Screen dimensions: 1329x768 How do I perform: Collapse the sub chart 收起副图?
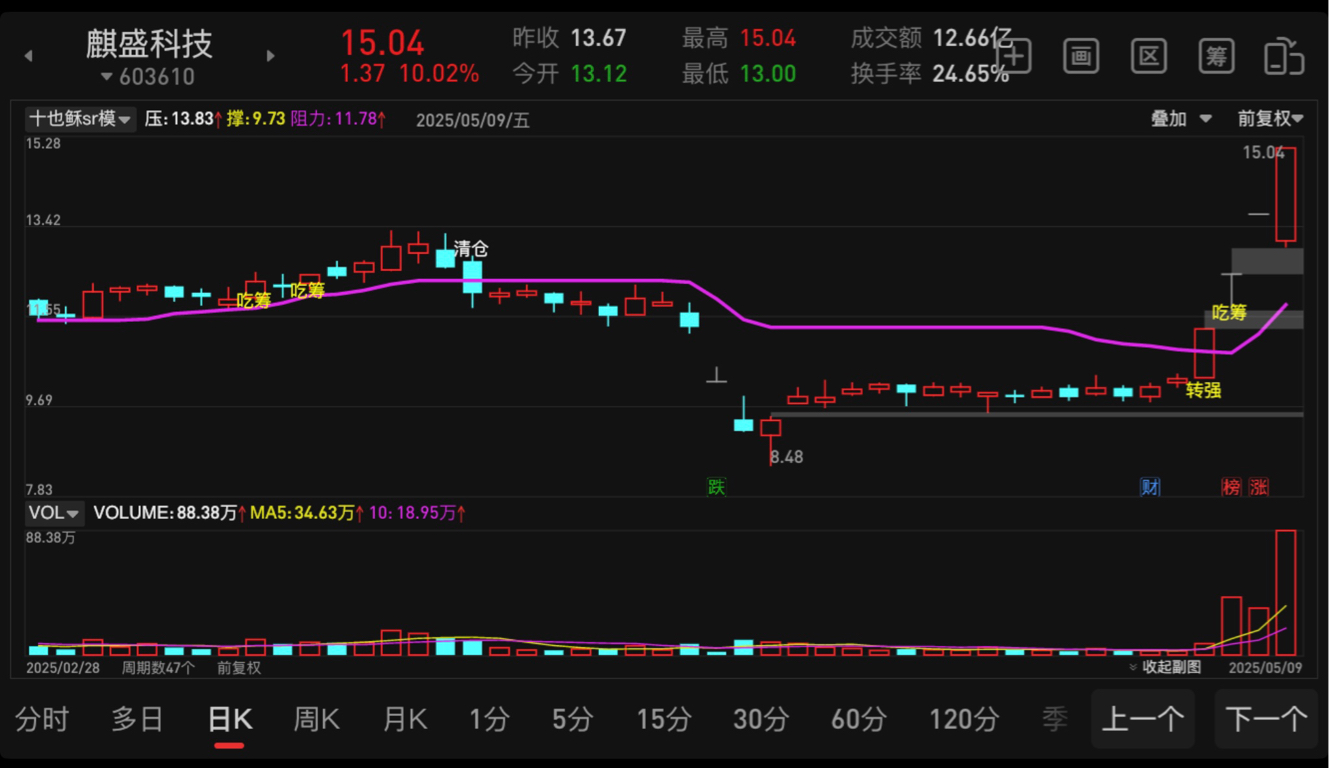click(1164, 667)
